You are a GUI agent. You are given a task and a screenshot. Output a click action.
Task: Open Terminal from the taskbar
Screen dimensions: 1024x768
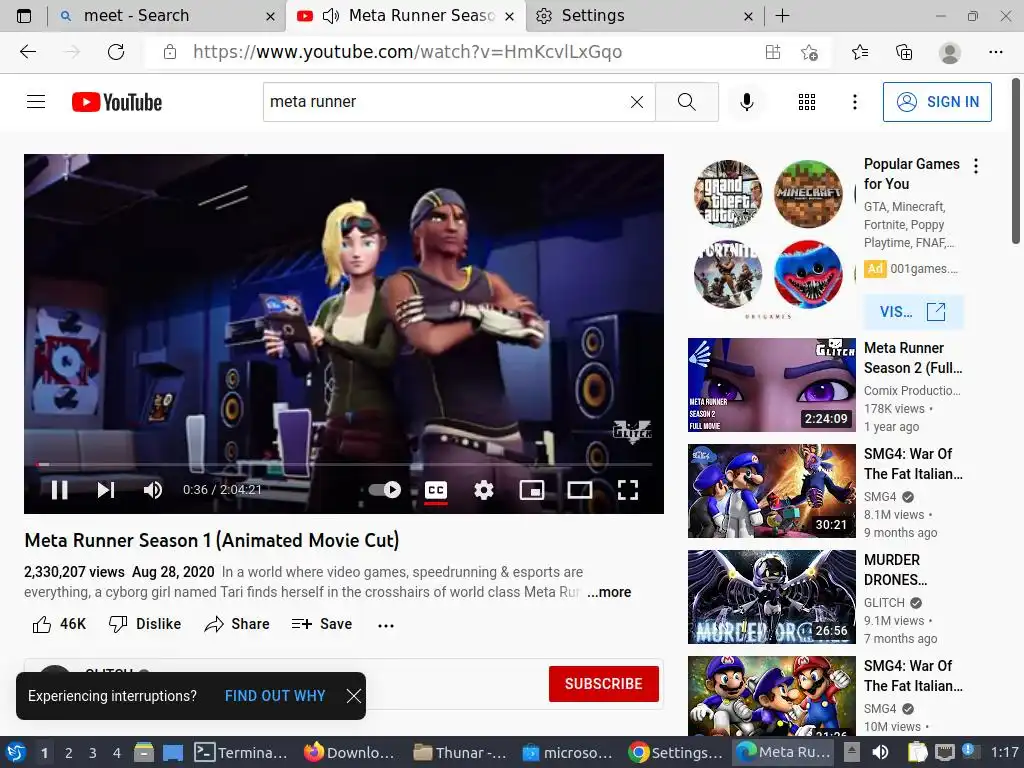(x=240, y=753)
